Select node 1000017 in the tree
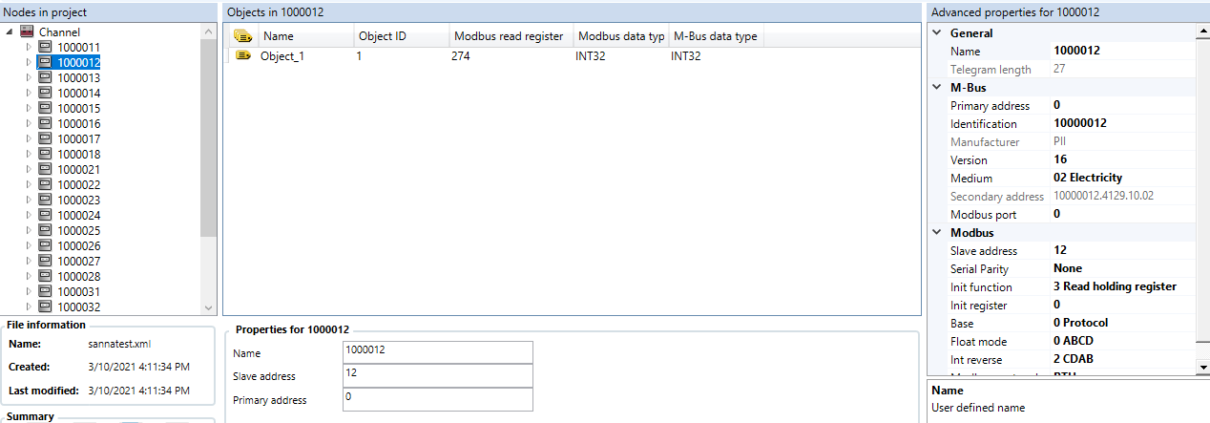Viewport: 1210px width, 423px height. point(78,139)
